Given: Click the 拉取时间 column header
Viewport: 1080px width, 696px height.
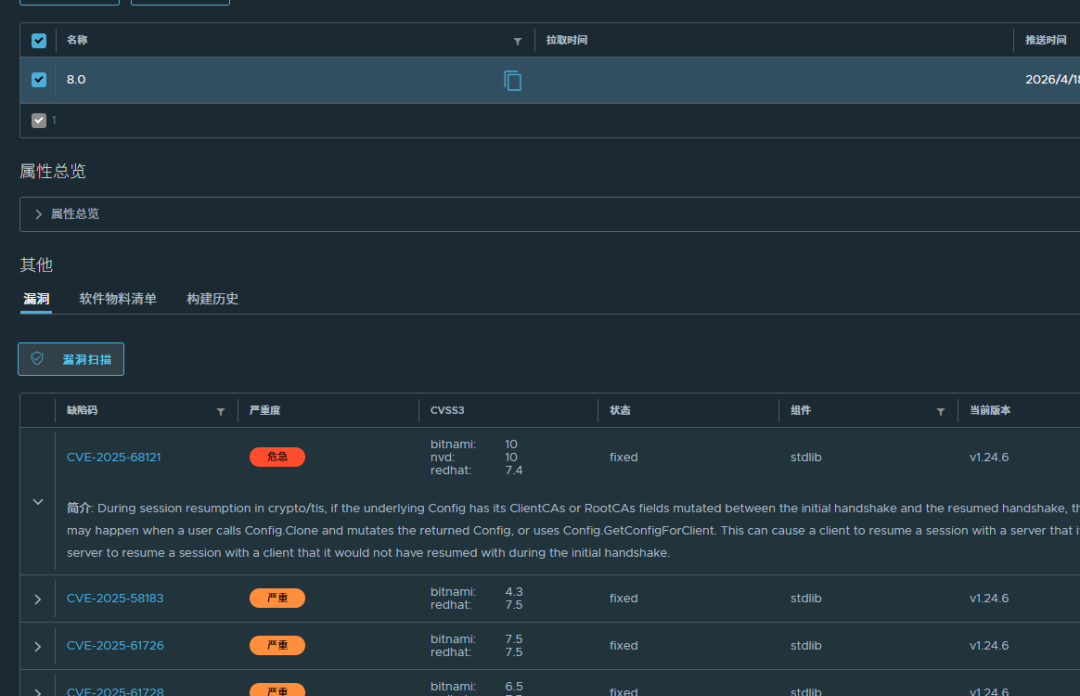Looking at the screenshot, I should (x=566, y=41).
